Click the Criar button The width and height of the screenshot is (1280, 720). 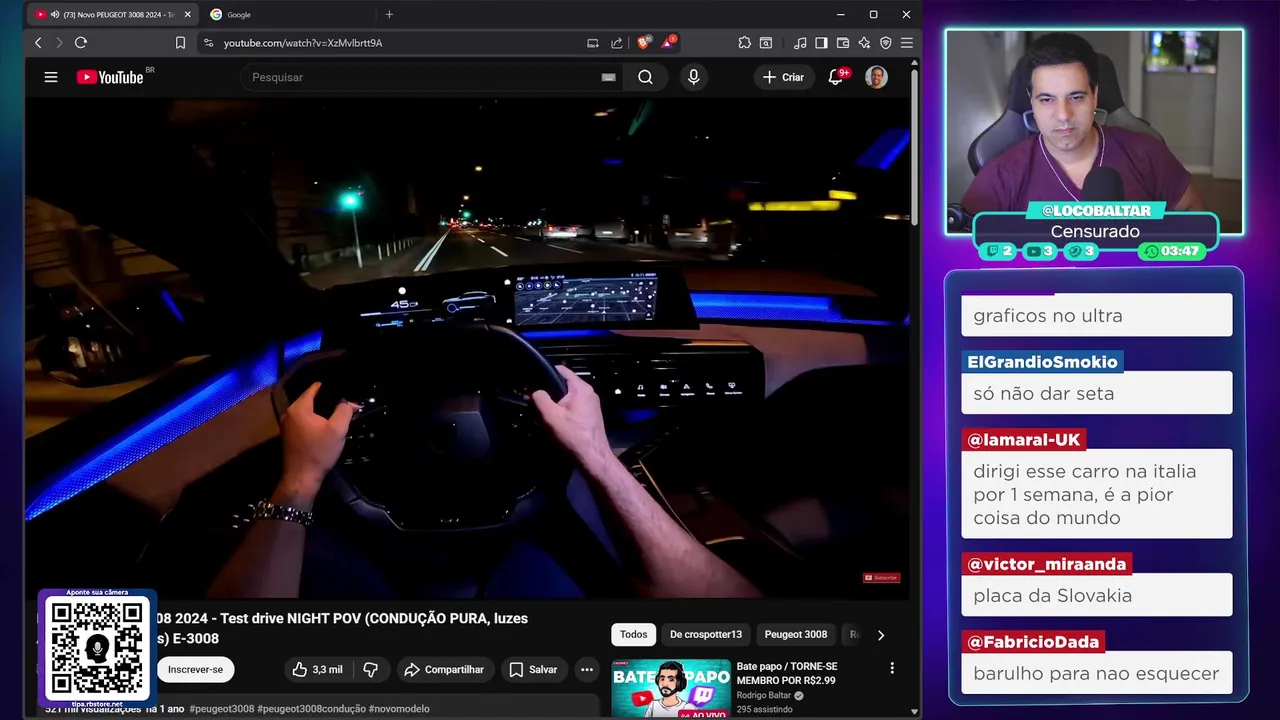tap(783, 77)
